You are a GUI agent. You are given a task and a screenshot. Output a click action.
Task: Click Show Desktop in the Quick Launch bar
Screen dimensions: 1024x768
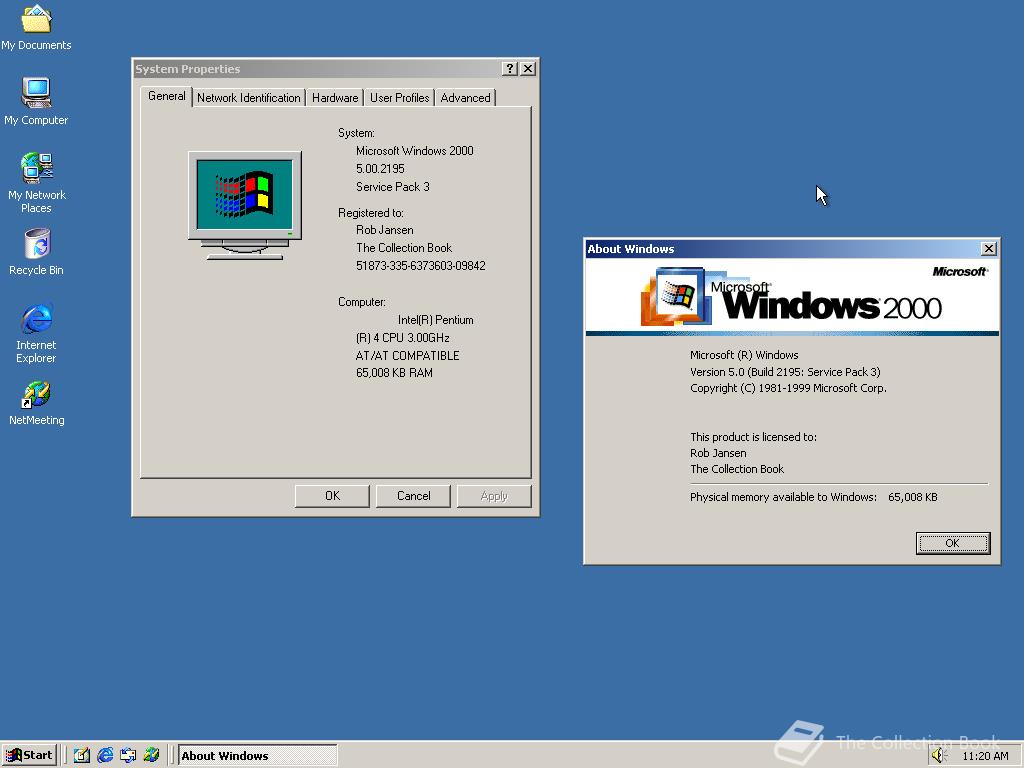82,755
